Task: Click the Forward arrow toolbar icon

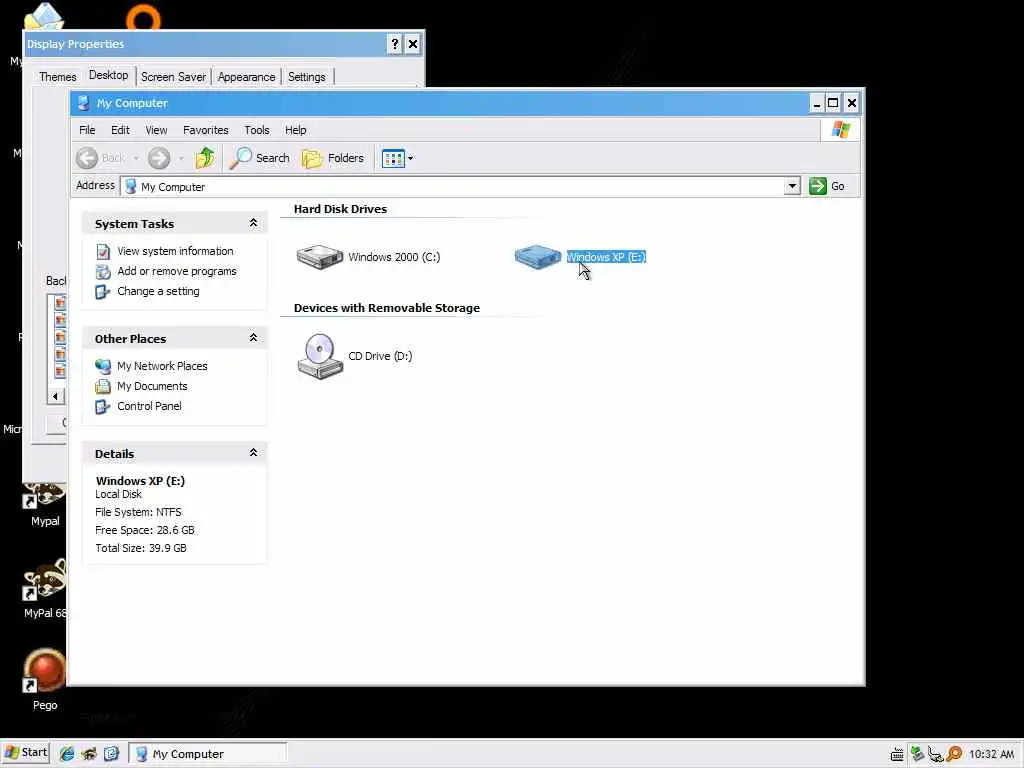Action: (x=159, y=158)
